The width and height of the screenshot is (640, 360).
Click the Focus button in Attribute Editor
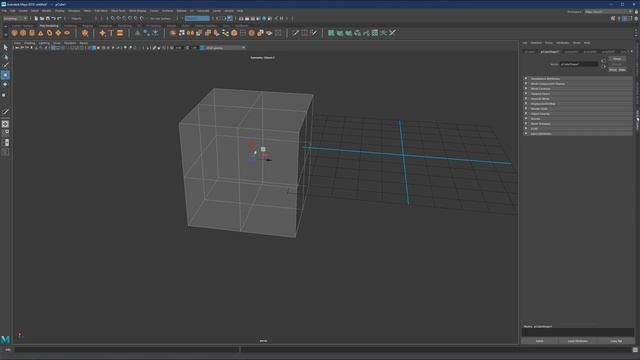point(617,59)
